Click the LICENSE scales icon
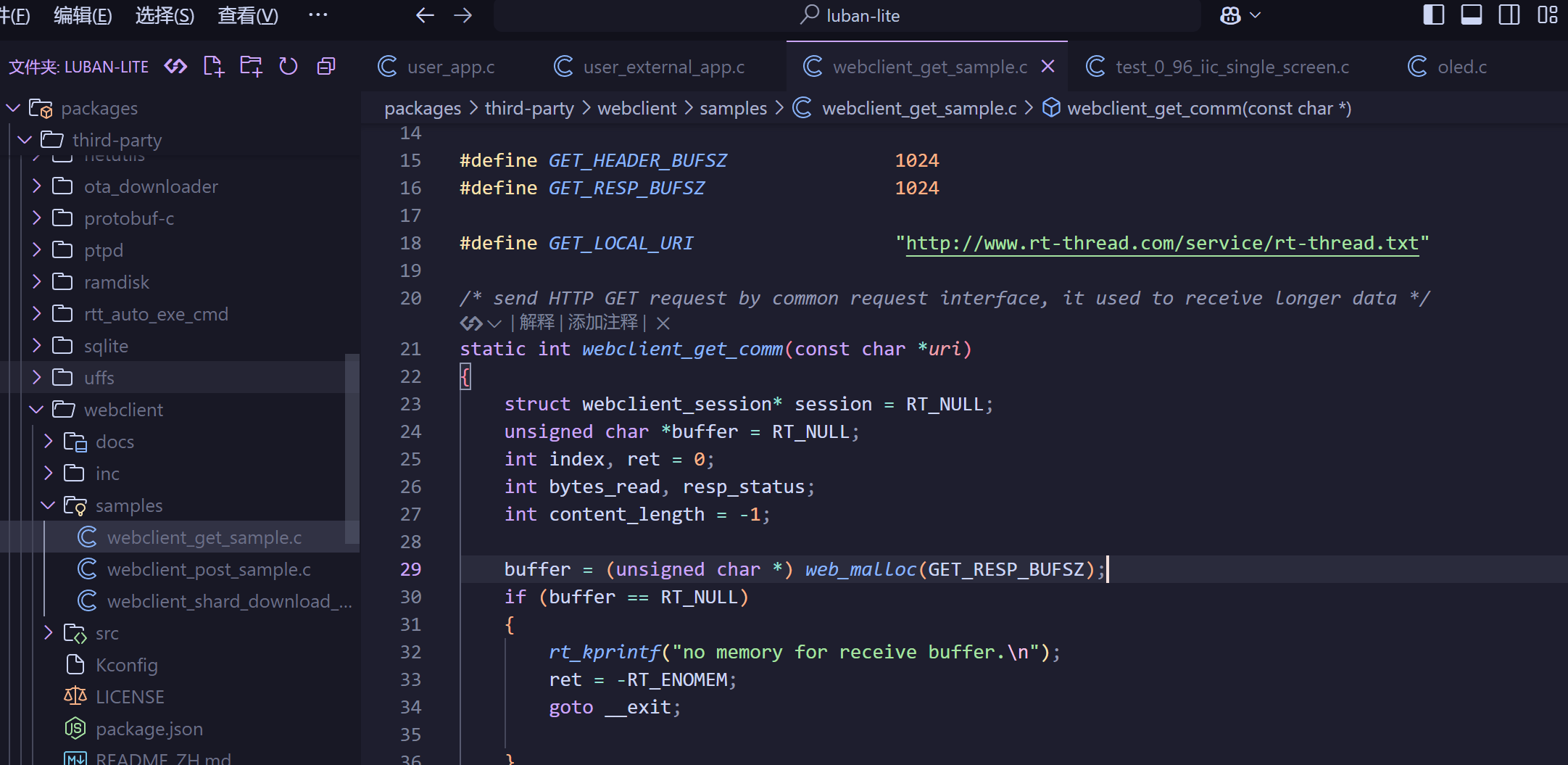Viewport: 1568px width, 765px height. 75,697
